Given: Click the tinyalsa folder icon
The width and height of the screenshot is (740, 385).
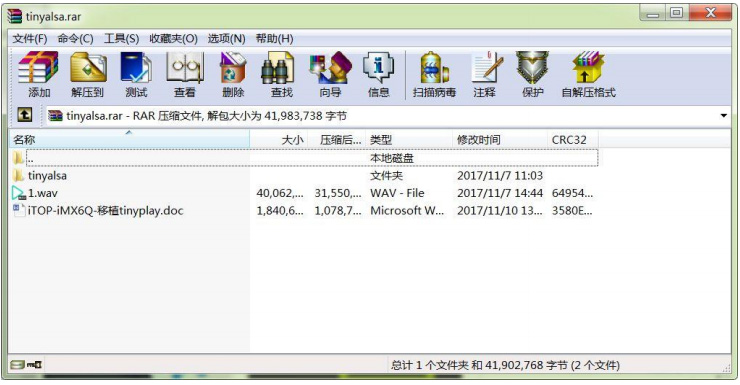Looking at the screenshot, I should [x=18, y=176].
